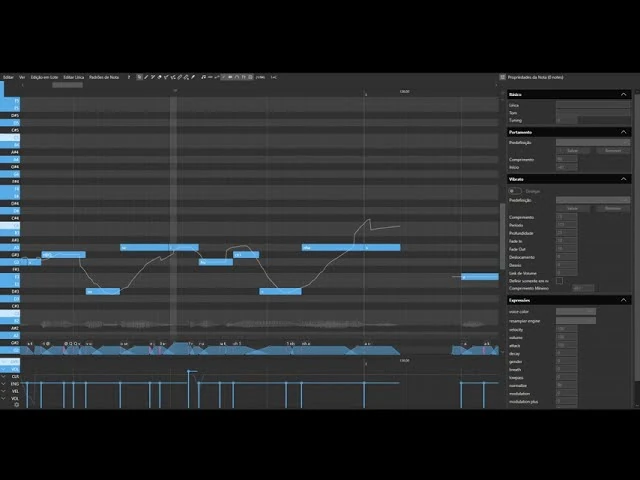The image size is (640, 480).
Task: Click the playhead marker on timeline ruler
Action: [176, 91]
